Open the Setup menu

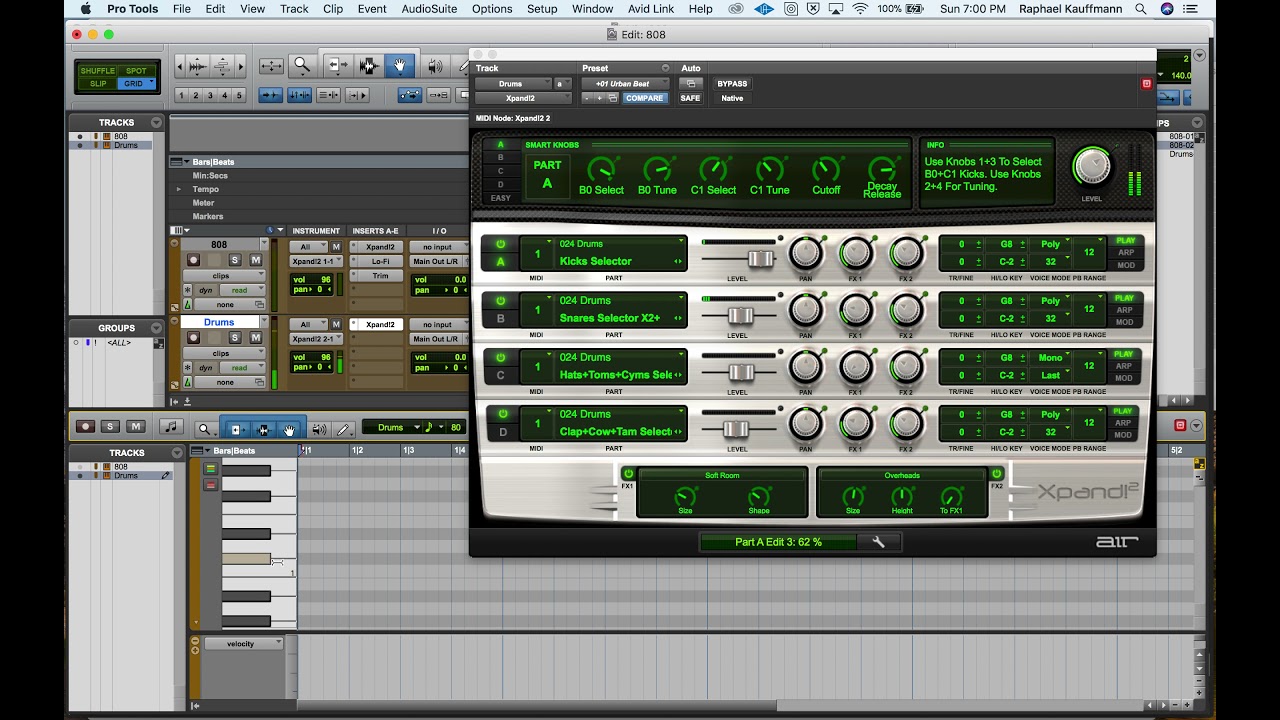[x=542, y=9]
